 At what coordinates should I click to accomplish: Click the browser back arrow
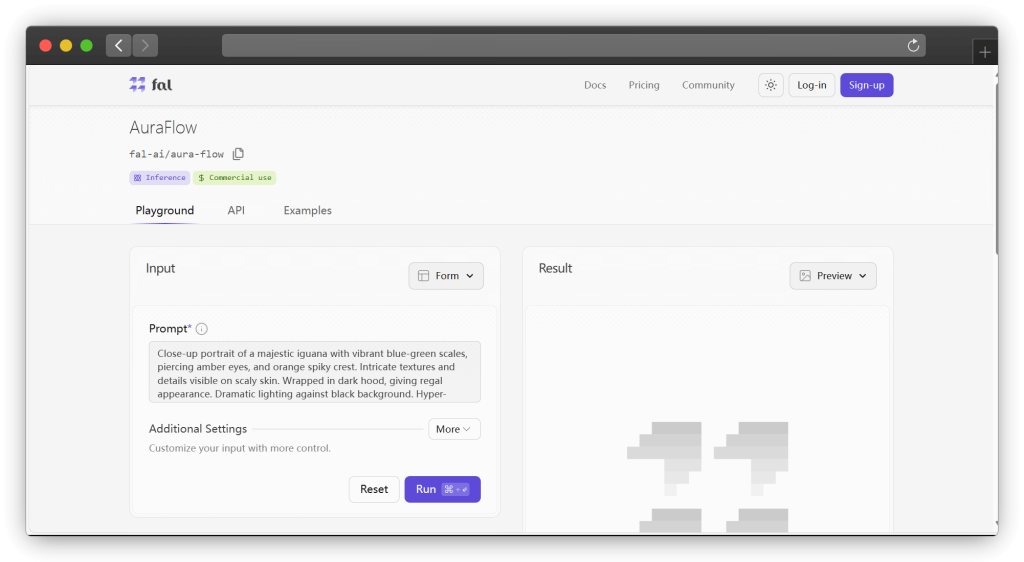(119, 45)
